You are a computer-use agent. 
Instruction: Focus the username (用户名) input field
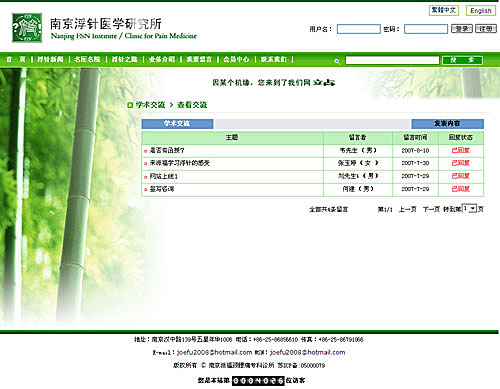[x=359, y=29]
